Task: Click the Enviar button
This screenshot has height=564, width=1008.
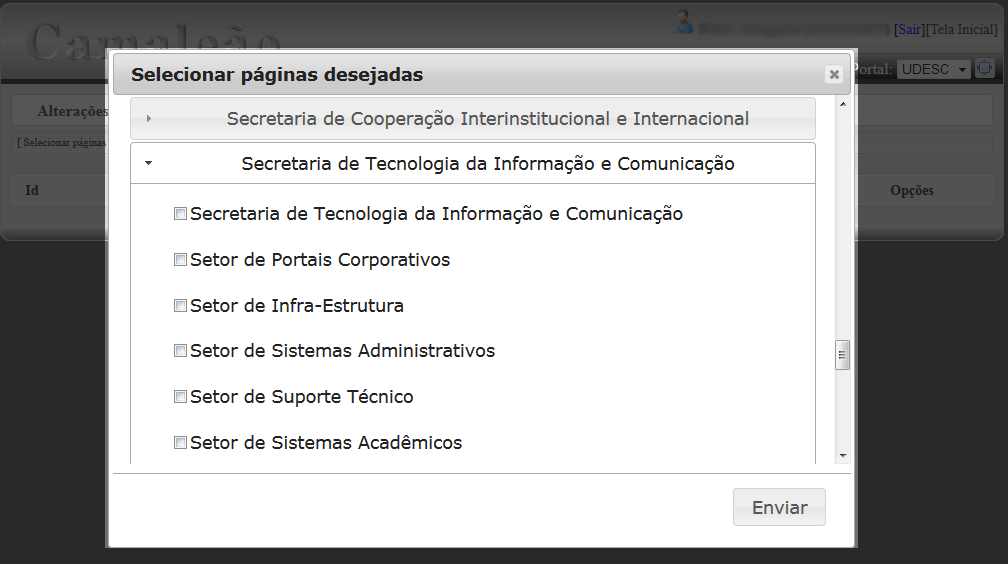Action: 779,507
